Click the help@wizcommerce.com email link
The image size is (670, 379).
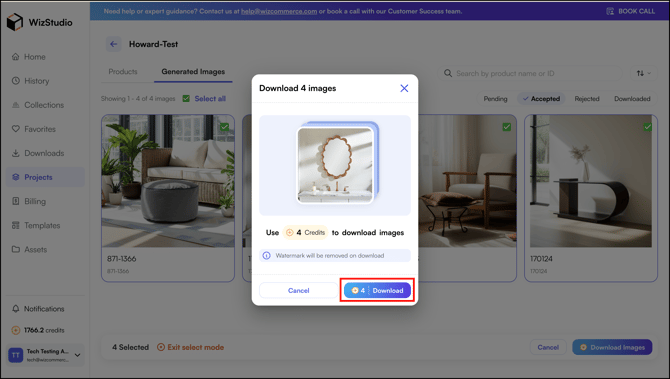279,11
